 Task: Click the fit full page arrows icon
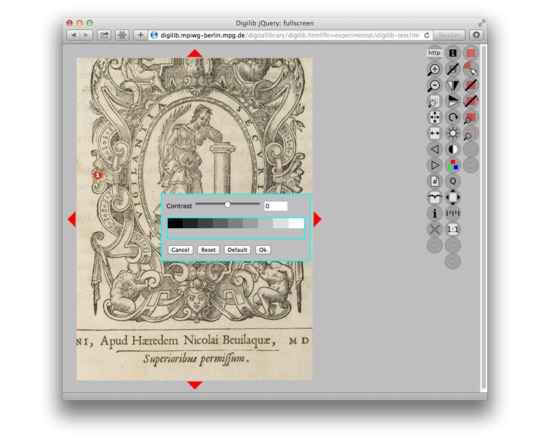pyautogui.click(x=435, y=117)
